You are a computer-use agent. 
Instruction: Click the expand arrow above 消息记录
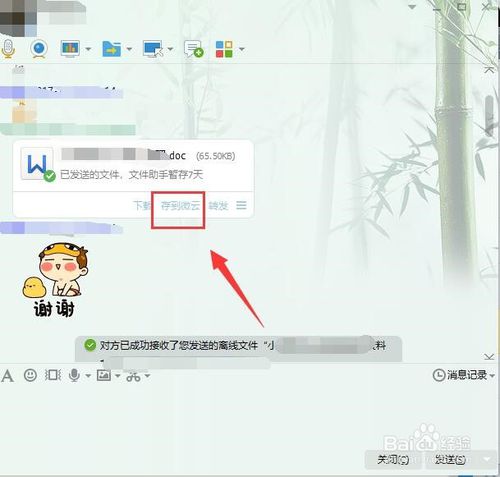click(489, 357)
